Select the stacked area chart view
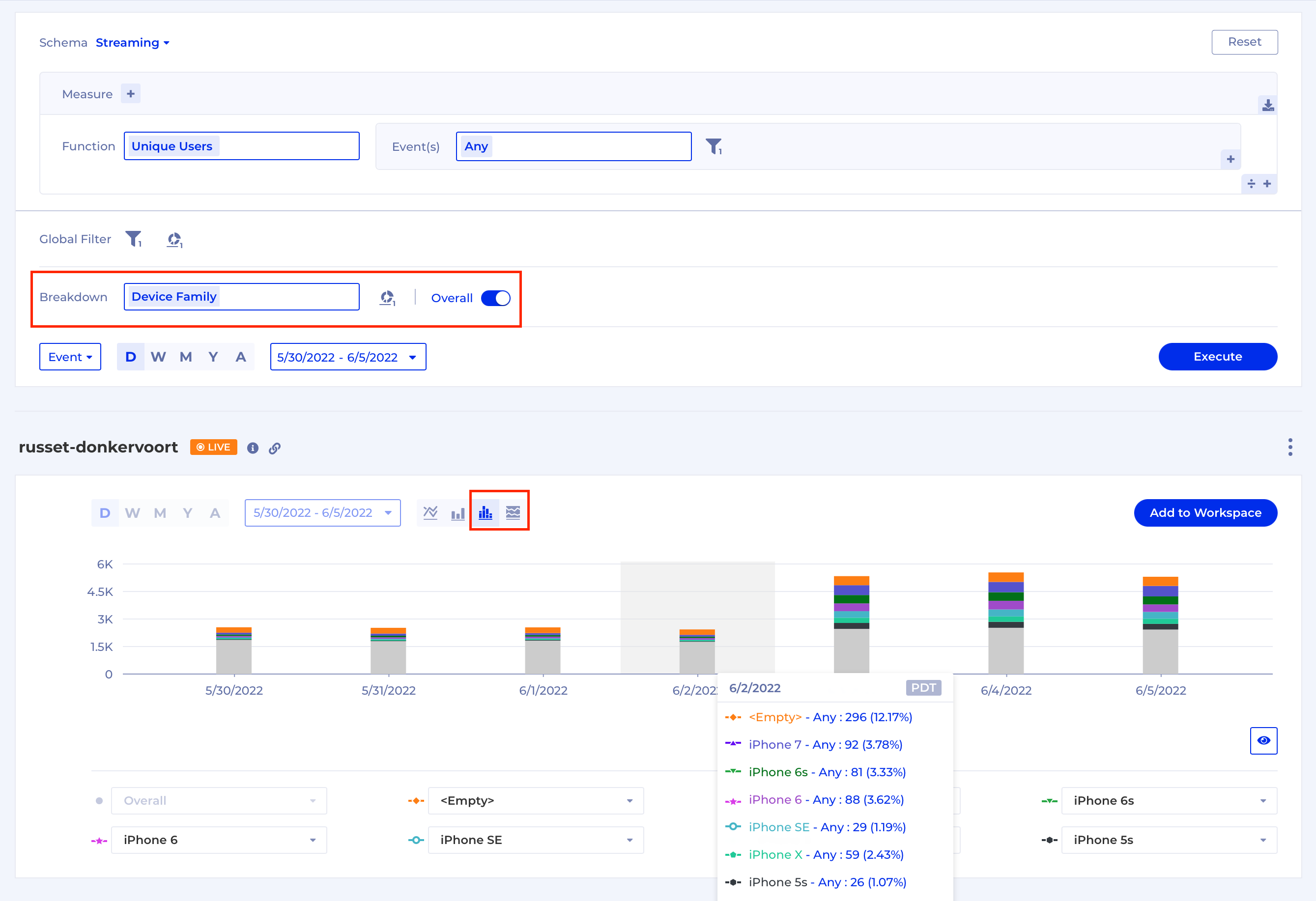 513,513
